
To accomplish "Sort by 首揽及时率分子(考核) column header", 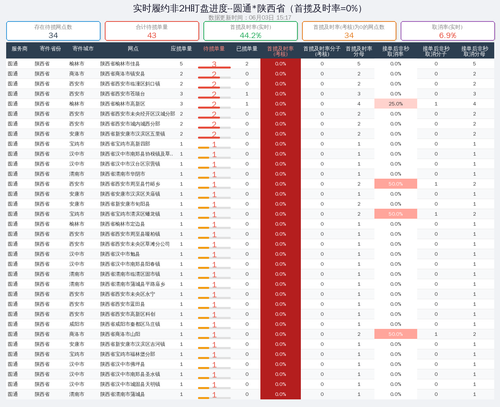I will [322, 51].
